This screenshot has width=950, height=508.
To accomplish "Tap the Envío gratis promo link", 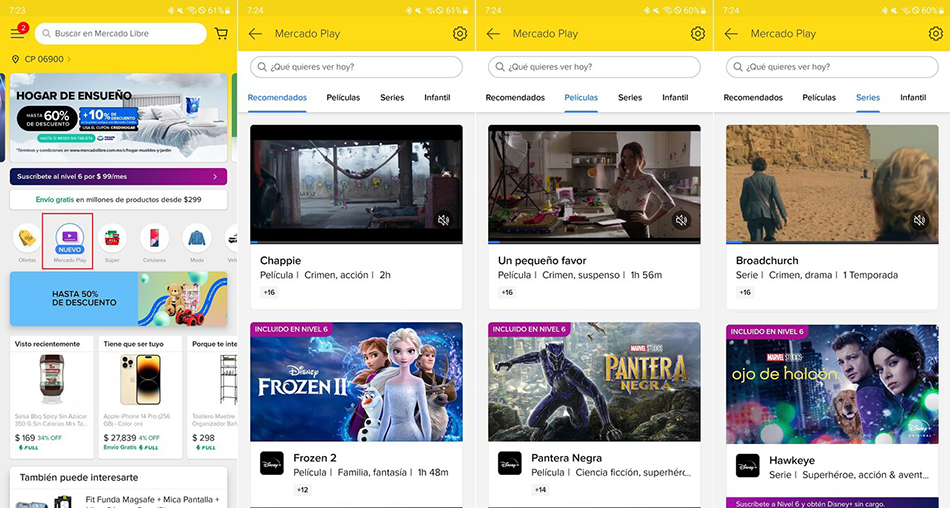I will [118, 199].
